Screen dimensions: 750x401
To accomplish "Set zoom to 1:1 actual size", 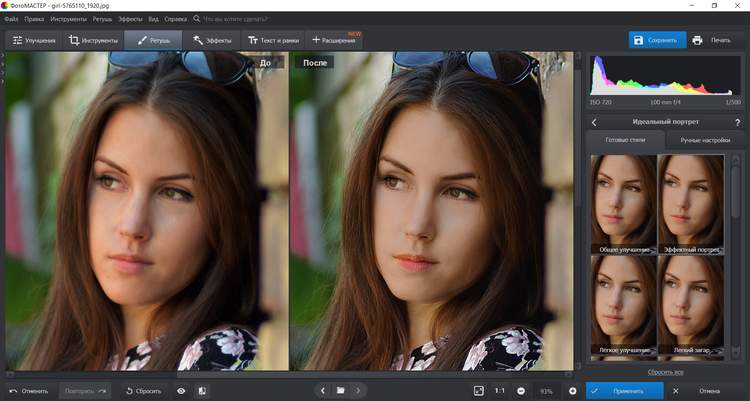I will [x=499, y=390].
